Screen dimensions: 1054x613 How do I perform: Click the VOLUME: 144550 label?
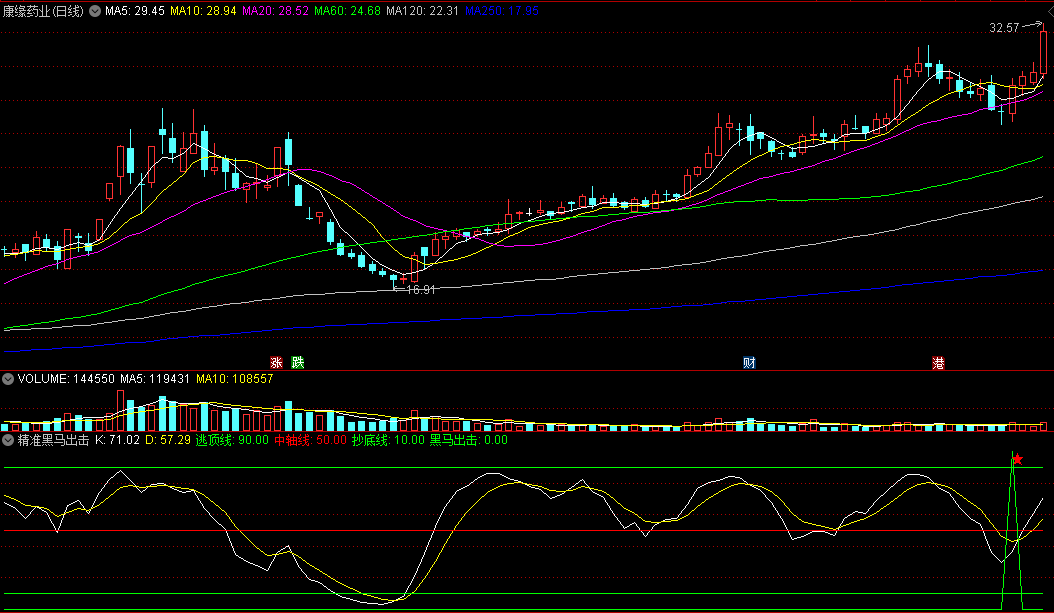tap(66, 379)
